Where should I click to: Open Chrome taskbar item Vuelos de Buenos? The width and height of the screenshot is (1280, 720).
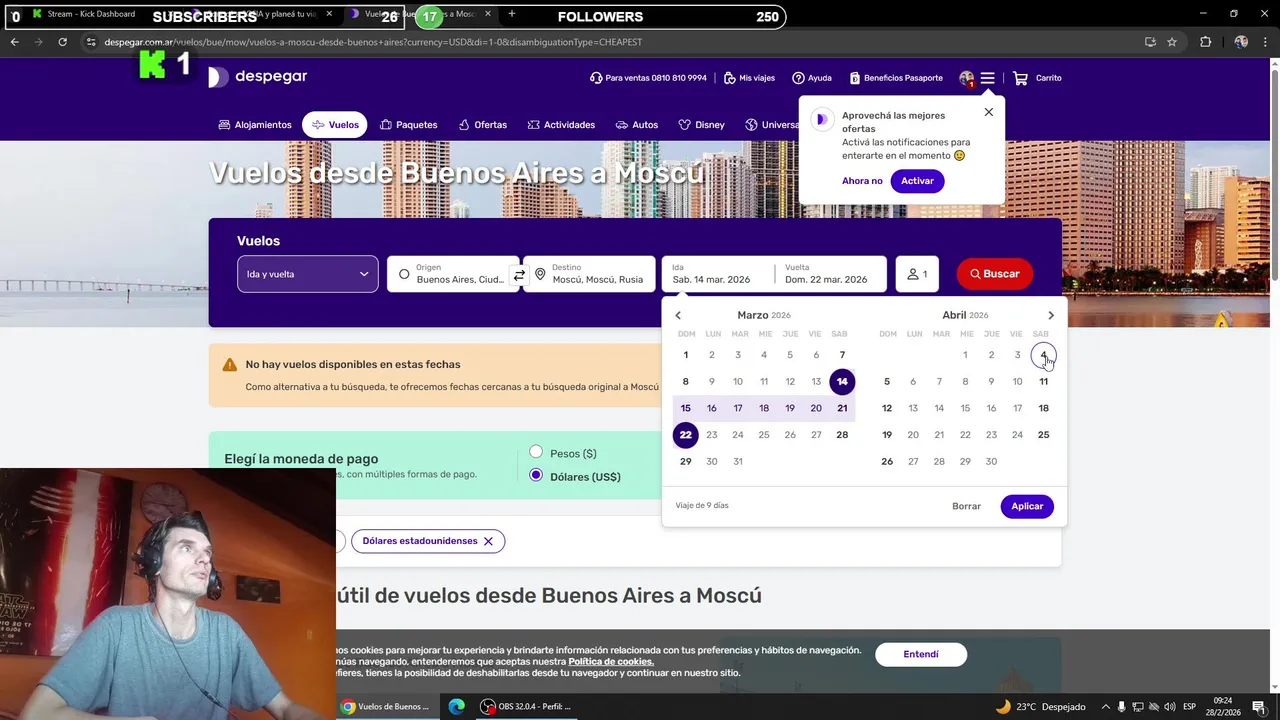click(386, 706)
